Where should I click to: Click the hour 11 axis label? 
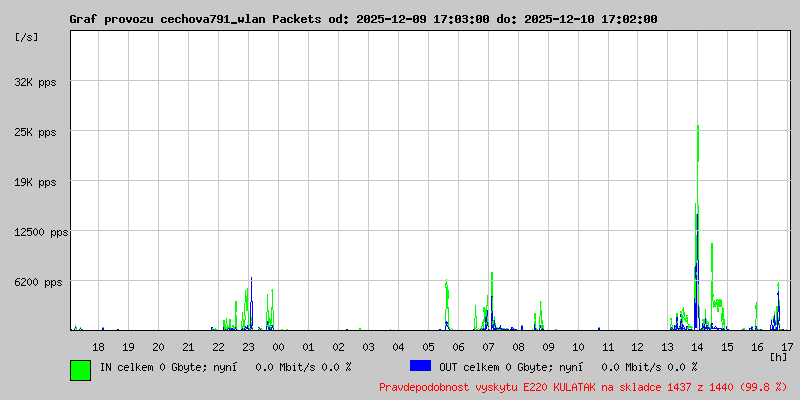[x=608, y=347]
